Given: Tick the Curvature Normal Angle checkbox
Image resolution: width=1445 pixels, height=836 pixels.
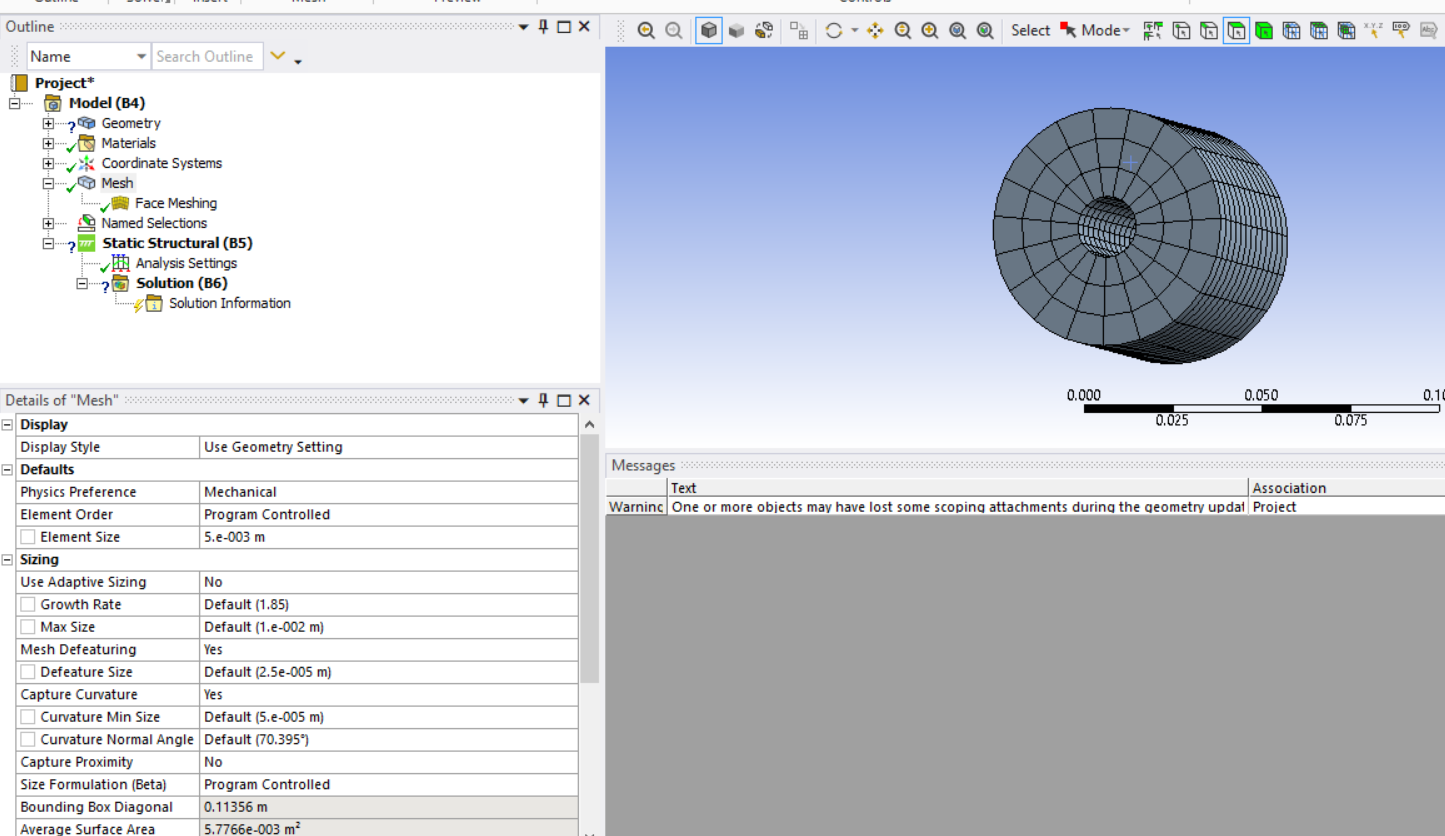Looking at the screenshot, I should click(28, 739).
